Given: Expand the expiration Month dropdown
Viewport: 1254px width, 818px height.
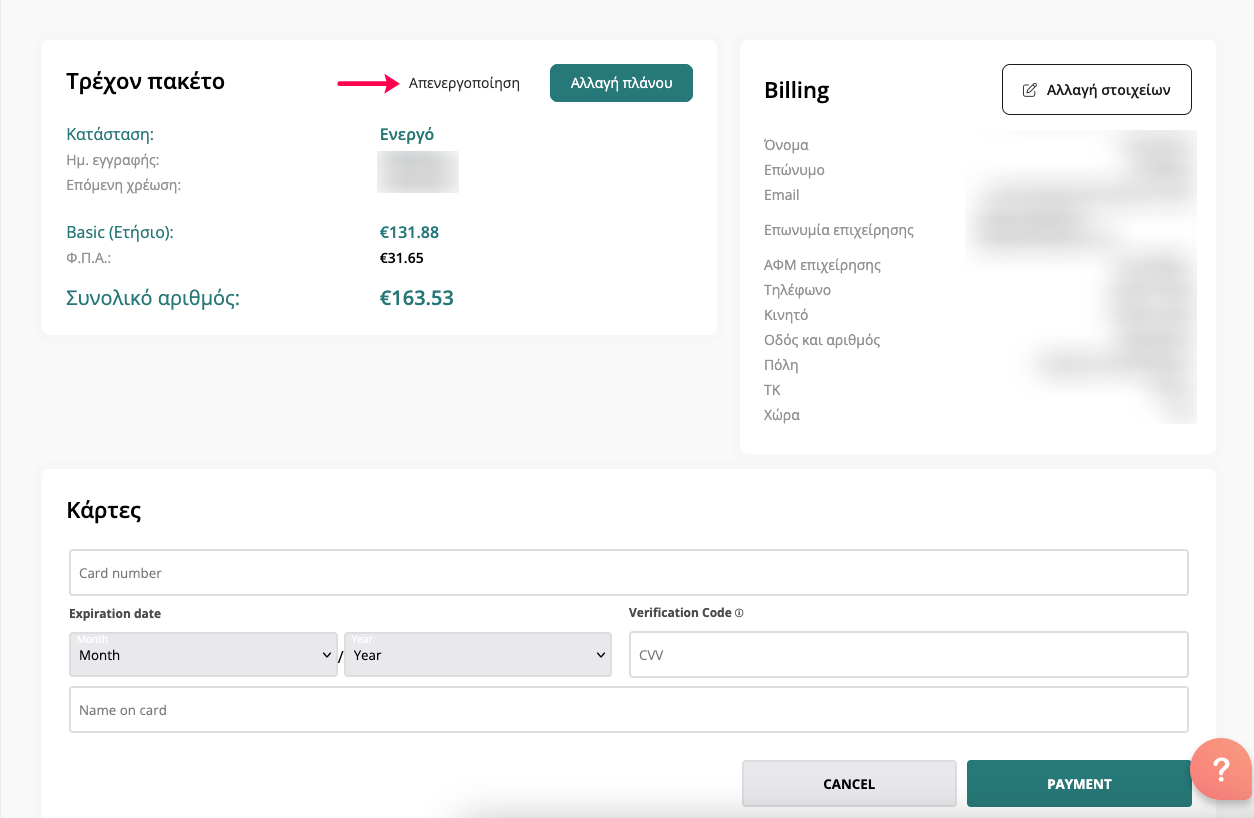Looking at the screenshot, I should point(203,655).
